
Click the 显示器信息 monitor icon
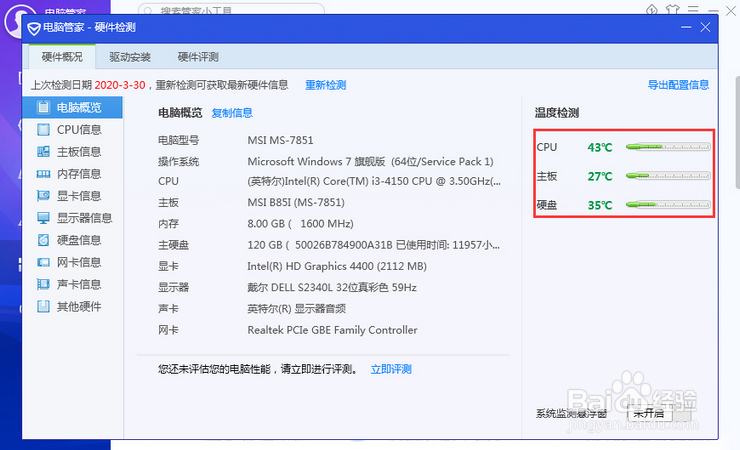(43, 218)
